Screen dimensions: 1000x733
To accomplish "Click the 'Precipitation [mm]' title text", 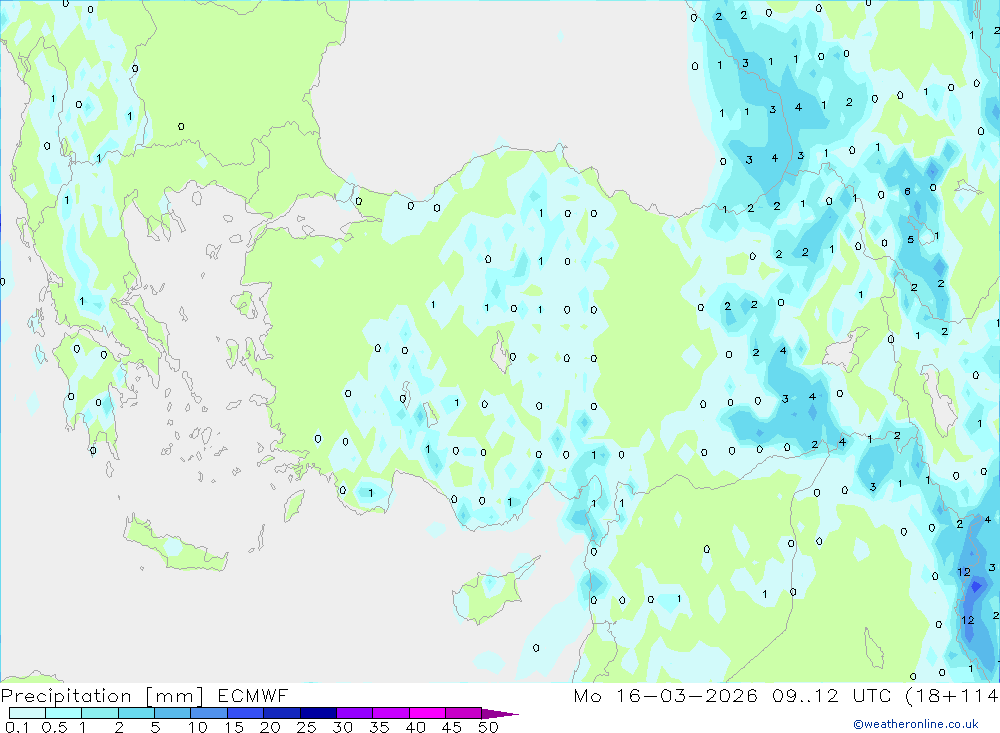I will click(103, 696).
